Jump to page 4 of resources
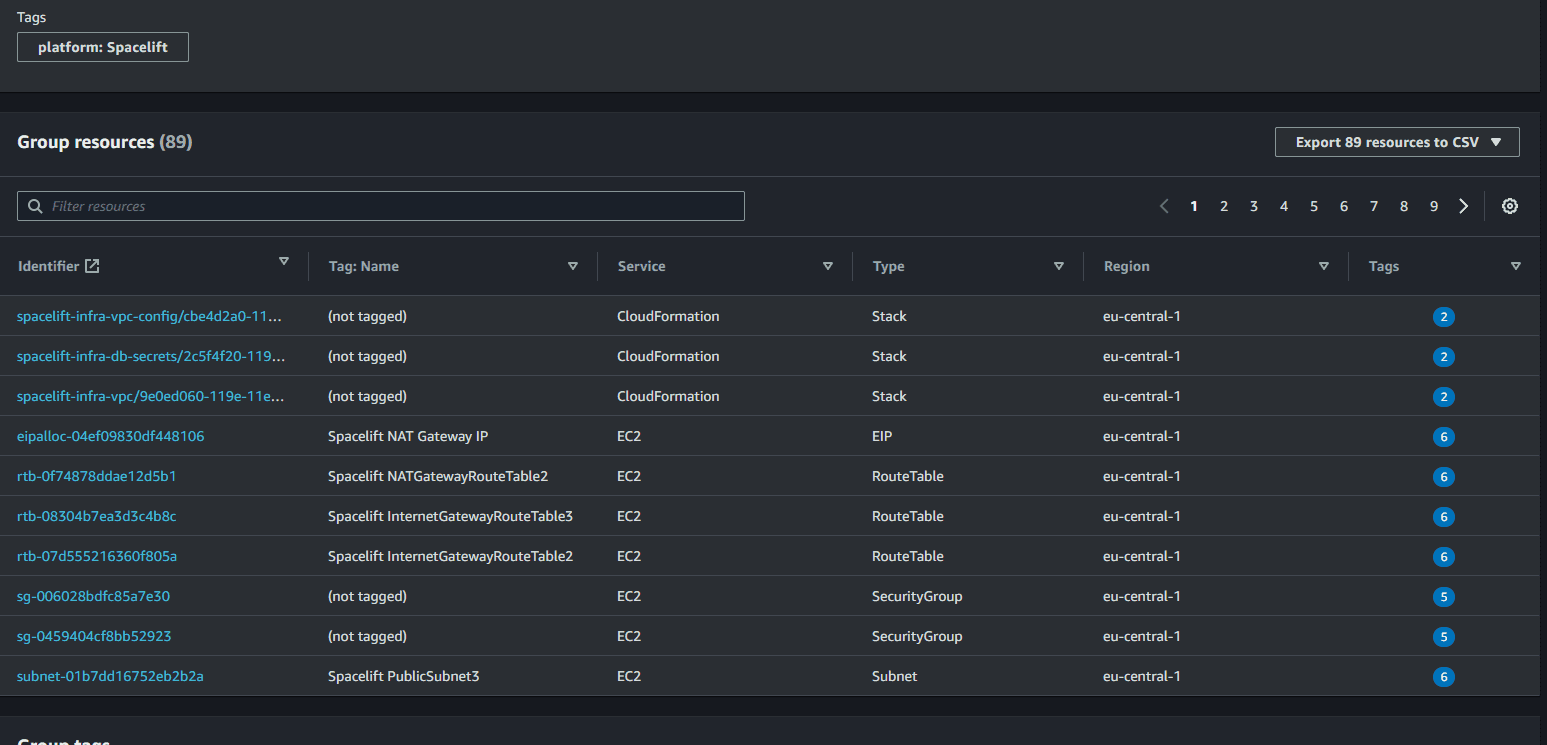Image resolution: width=1547 pixels, height=745 pixels. pos(1284,206)
